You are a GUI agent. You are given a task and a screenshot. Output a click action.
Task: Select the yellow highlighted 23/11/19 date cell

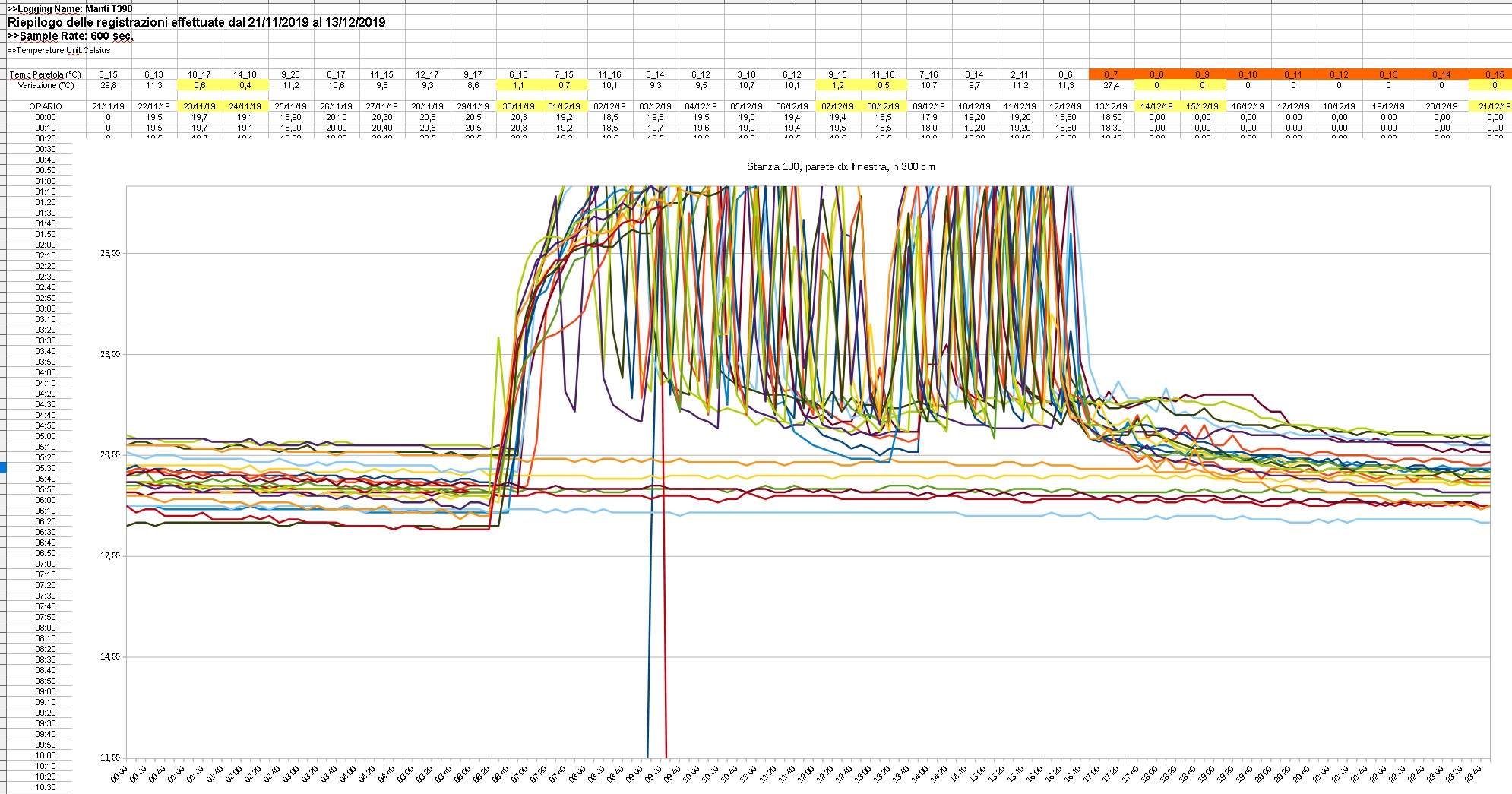[199, 106]
